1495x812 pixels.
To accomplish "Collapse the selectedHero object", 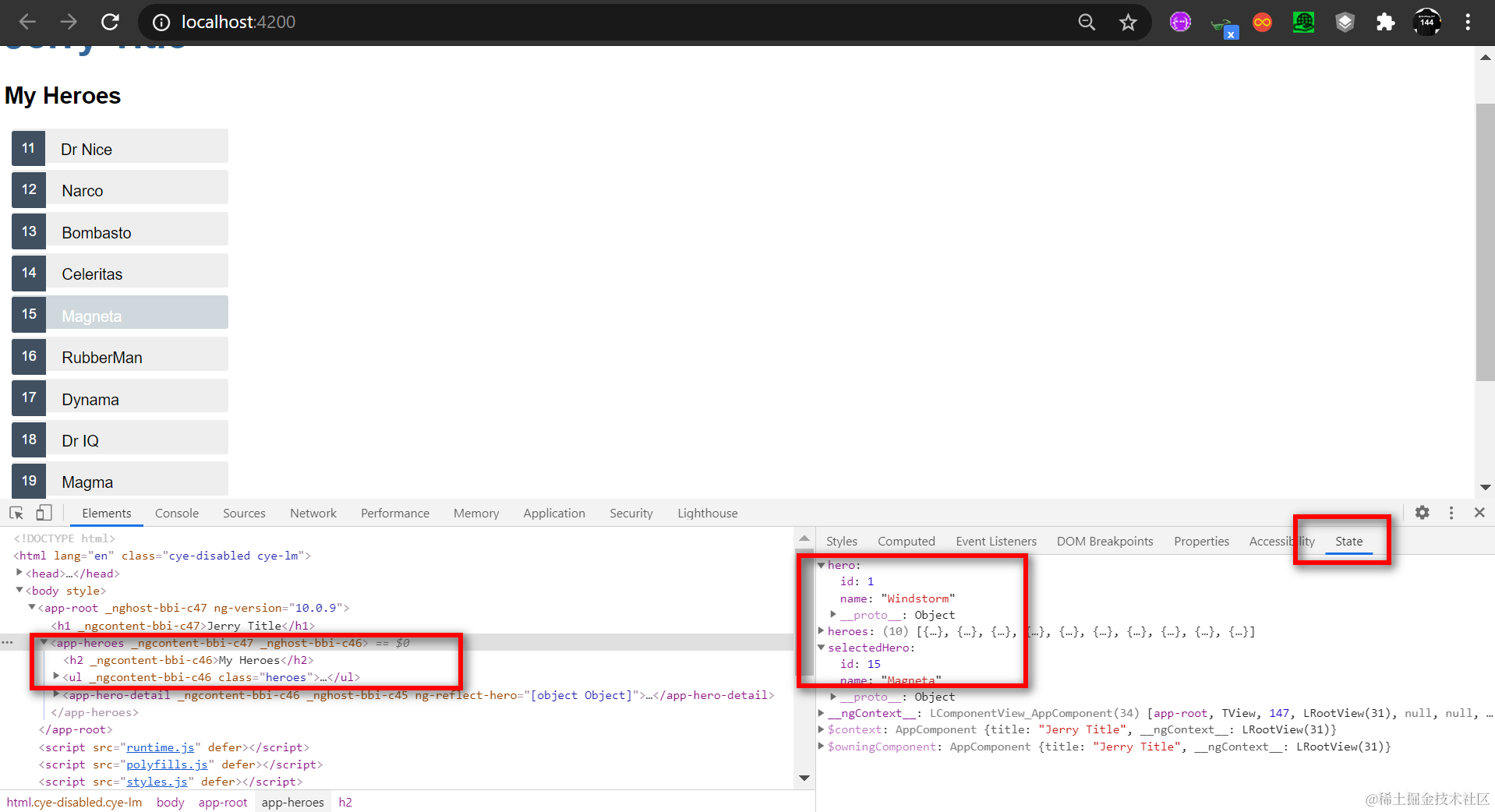I will pyautogui.click(x=821, y=648).
